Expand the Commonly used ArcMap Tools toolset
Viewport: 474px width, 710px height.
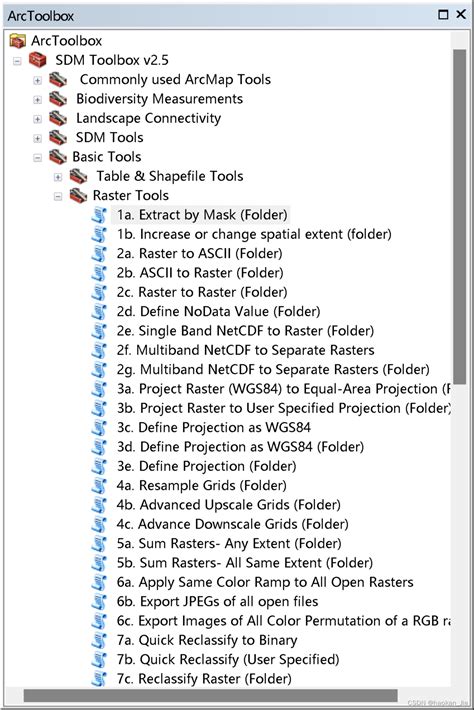38,80
